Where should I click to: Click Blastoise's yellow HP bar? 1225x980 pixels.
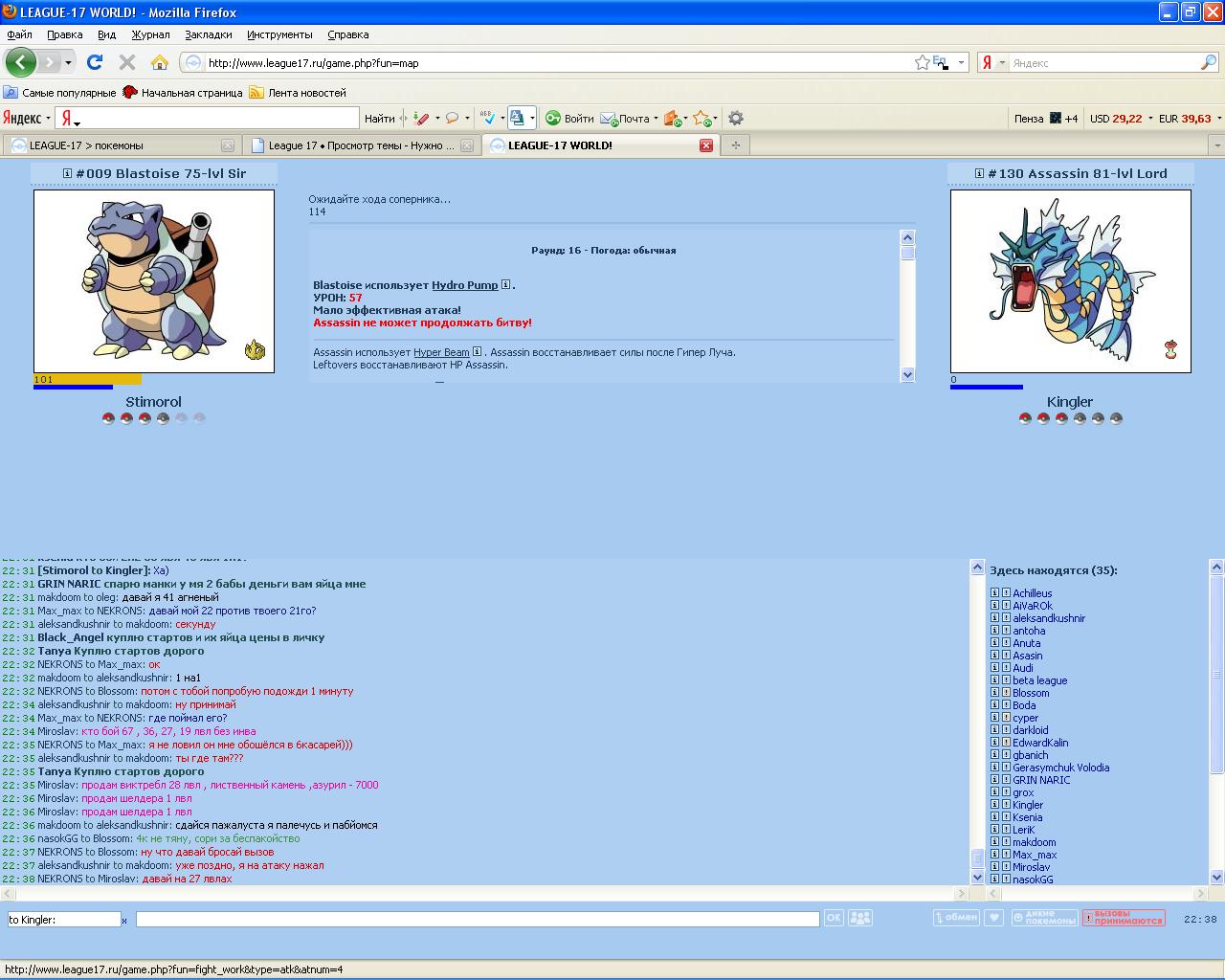click(87, 379)
